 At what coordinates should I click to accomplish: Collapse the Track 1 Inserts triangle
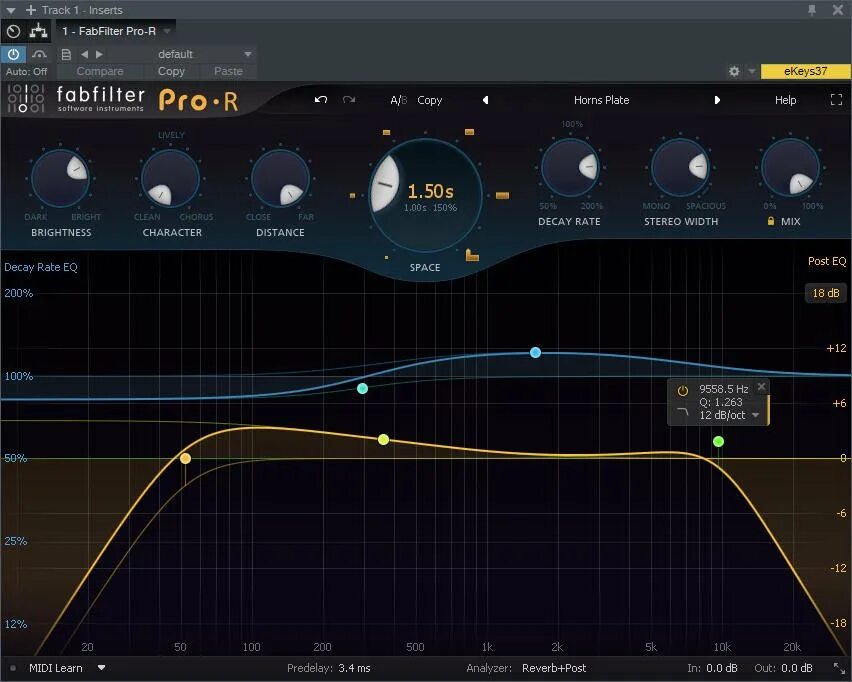pos(10,10)
